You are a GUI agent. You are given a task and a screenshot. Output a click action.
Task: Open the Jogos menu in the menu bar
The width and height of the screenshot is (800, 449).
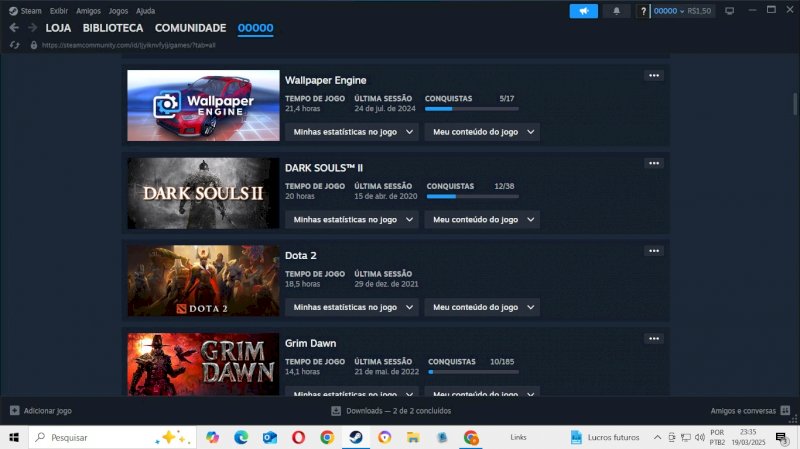coord(118,10)
